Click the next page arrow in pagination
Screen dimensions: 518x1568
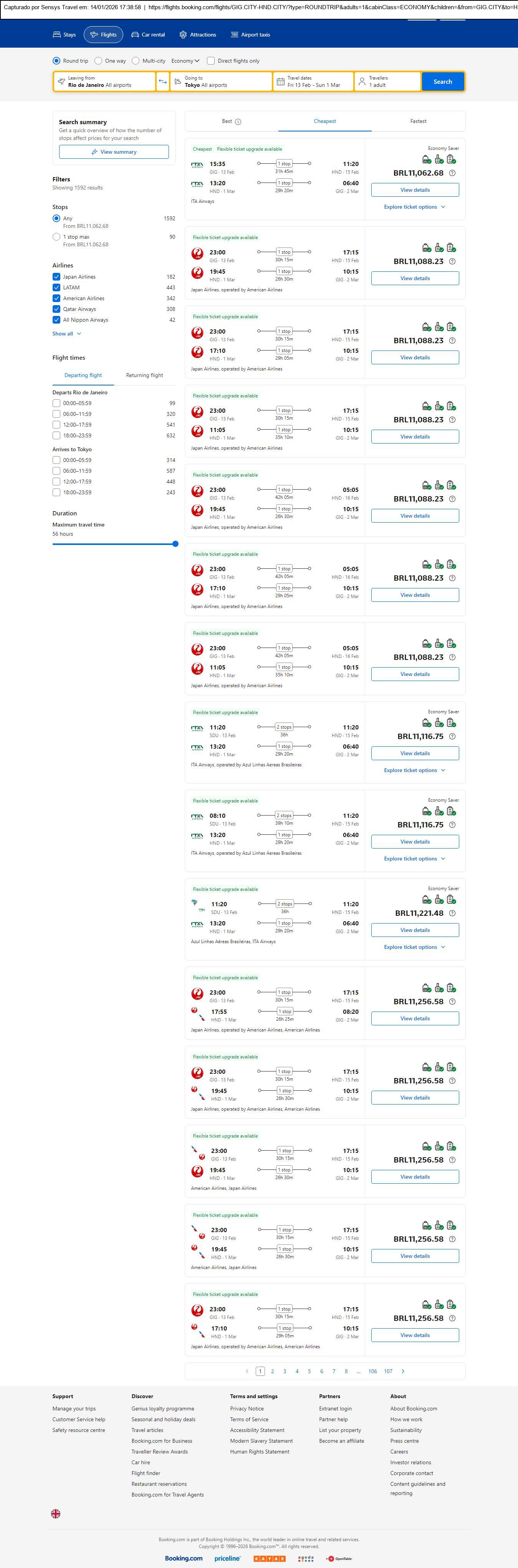tap(402, 1371)
